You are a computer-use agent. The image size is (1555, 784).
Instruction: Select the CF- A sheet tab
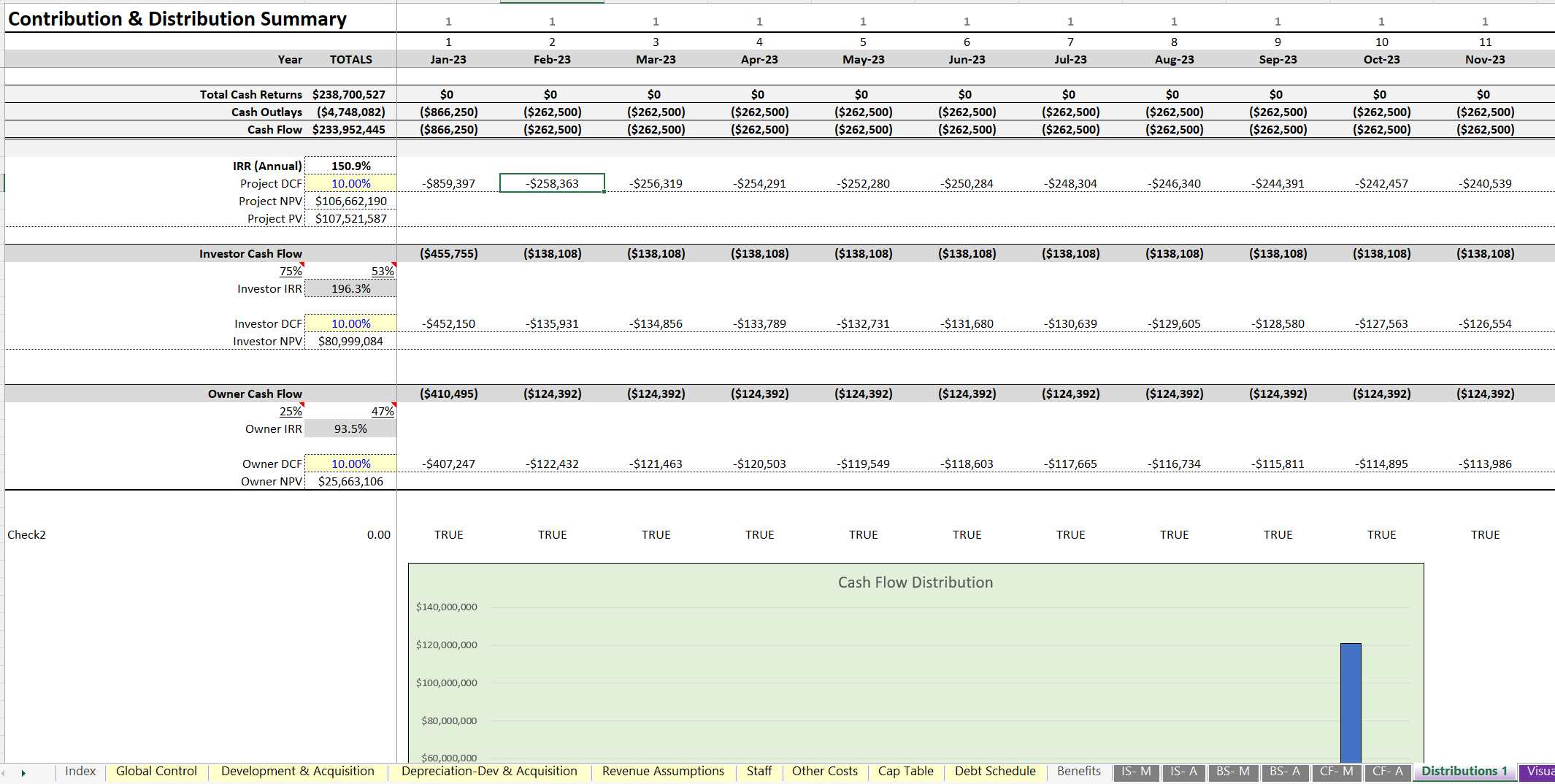[x=1387, y=772]
